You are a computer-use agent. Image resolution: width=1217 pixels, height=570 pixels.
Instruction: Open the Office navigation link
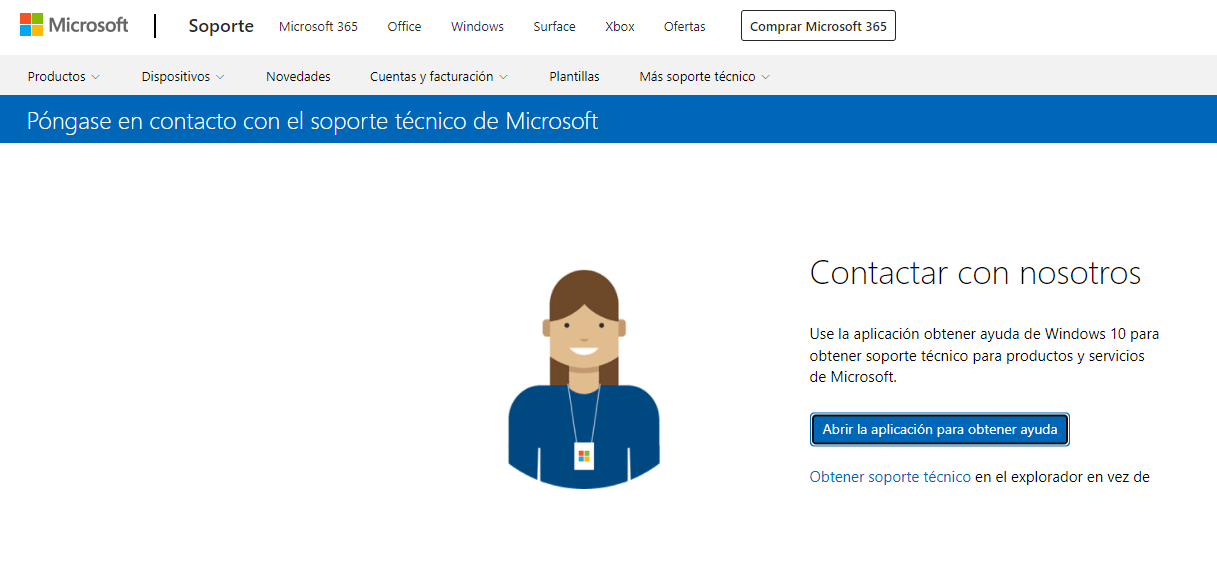pyautogui.click(x=404, y=27)
